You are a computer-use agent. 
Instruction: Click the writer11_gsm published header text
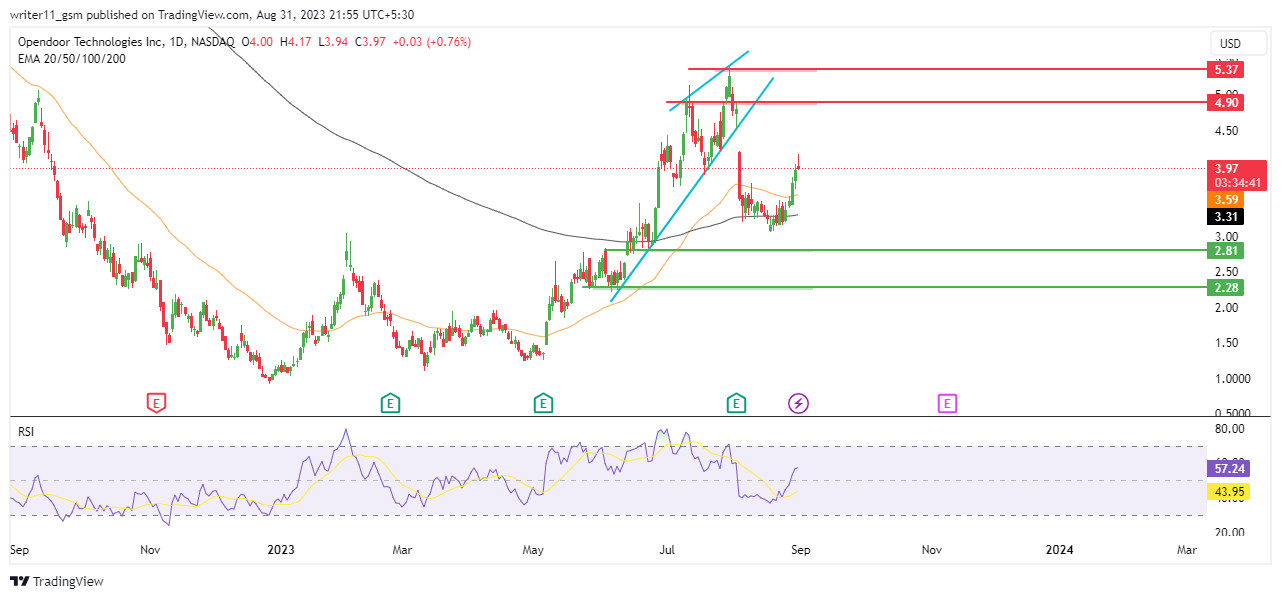click(212, 14)
